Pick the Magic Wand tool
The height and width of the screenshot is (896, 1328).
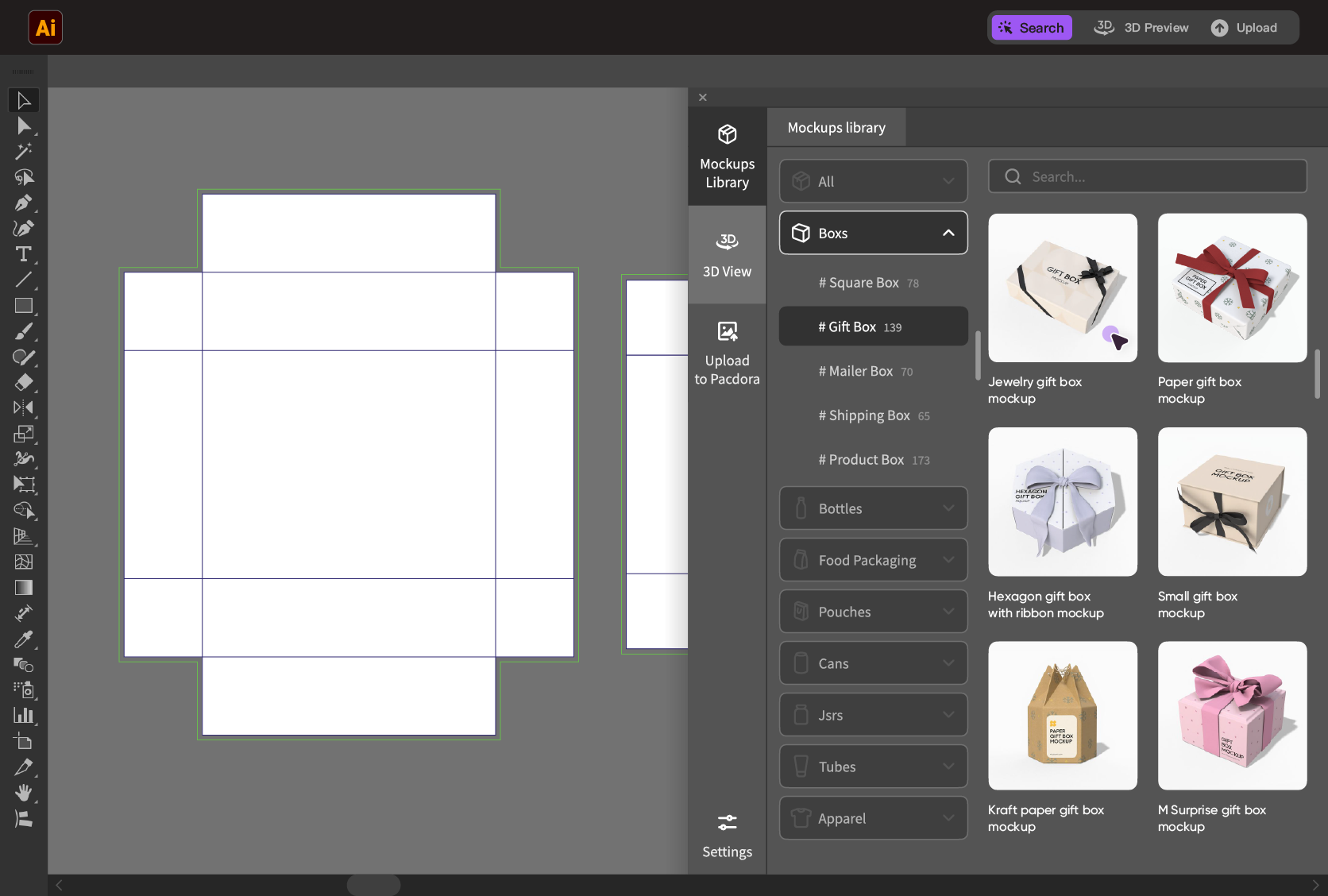[23, 151]
